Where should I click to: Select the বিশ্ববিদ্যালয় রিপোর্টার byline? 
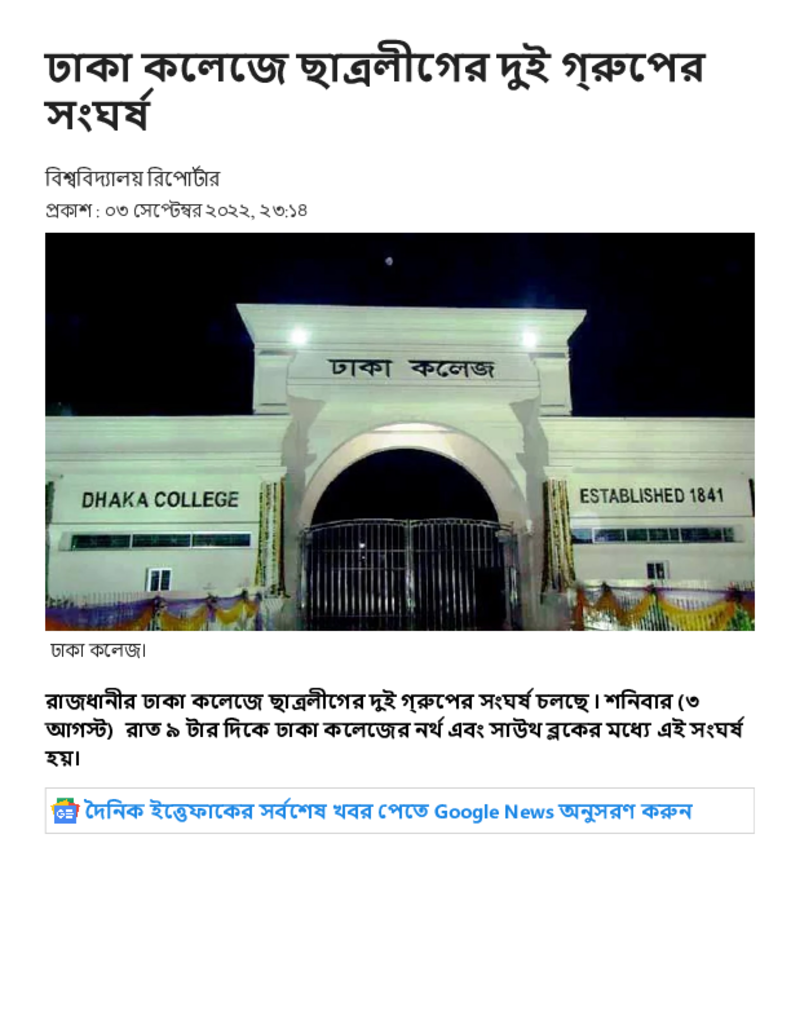pos(133,178)
